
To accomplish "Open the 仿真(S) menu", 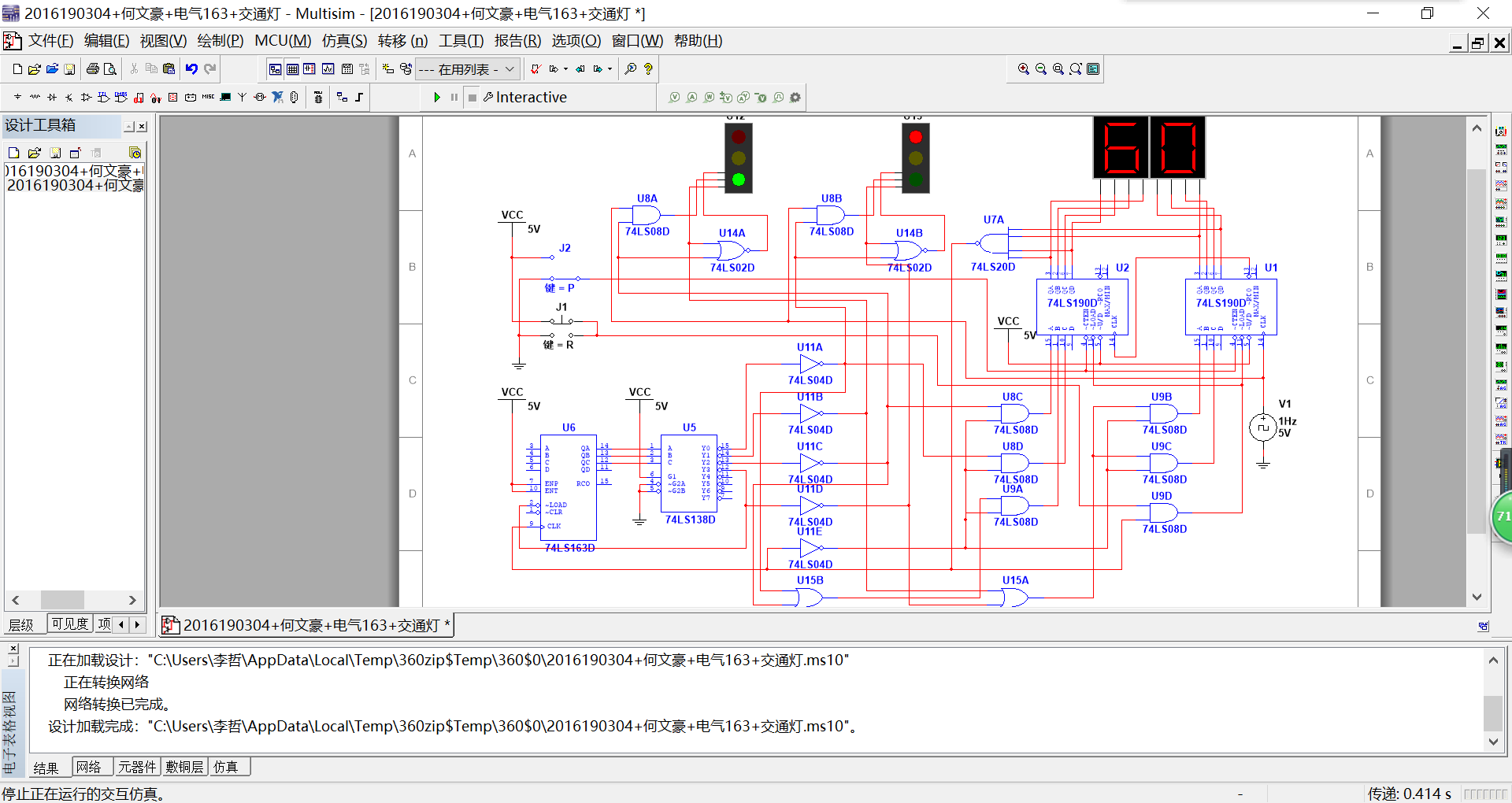I will coord(344,41).
